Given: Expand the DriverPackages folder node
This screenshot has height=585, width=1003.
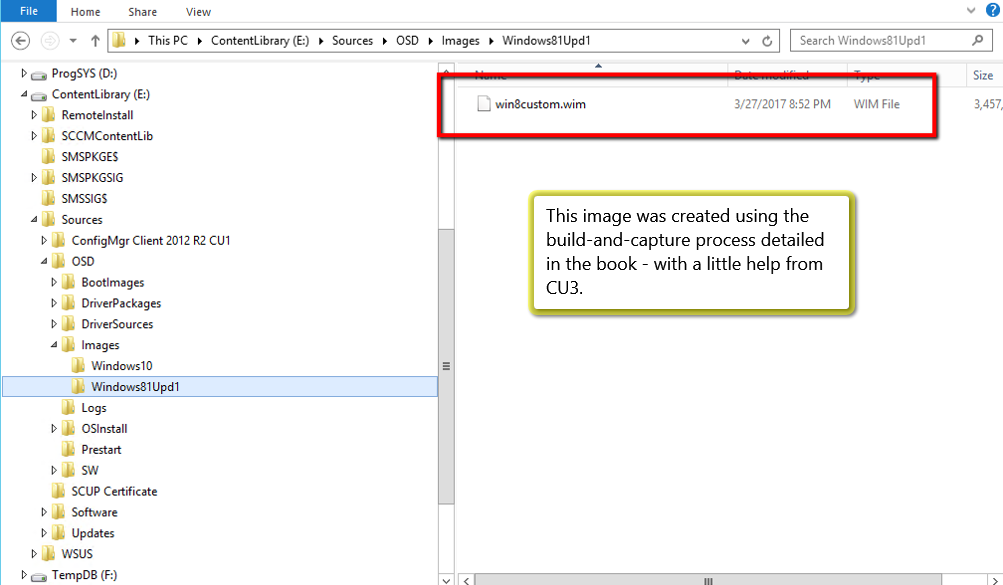Looking at the screenshot, I should (54, 303).
